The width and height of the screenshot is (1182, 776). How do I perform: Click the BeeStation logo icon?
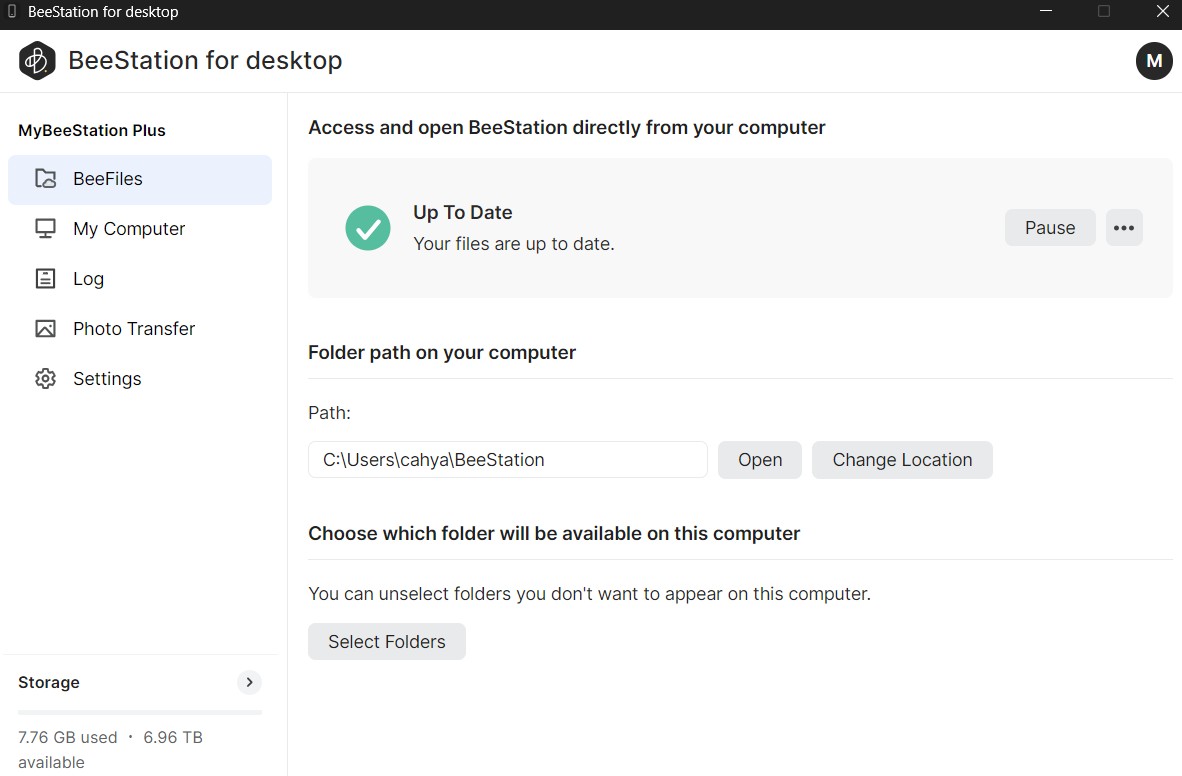(37, 60)
